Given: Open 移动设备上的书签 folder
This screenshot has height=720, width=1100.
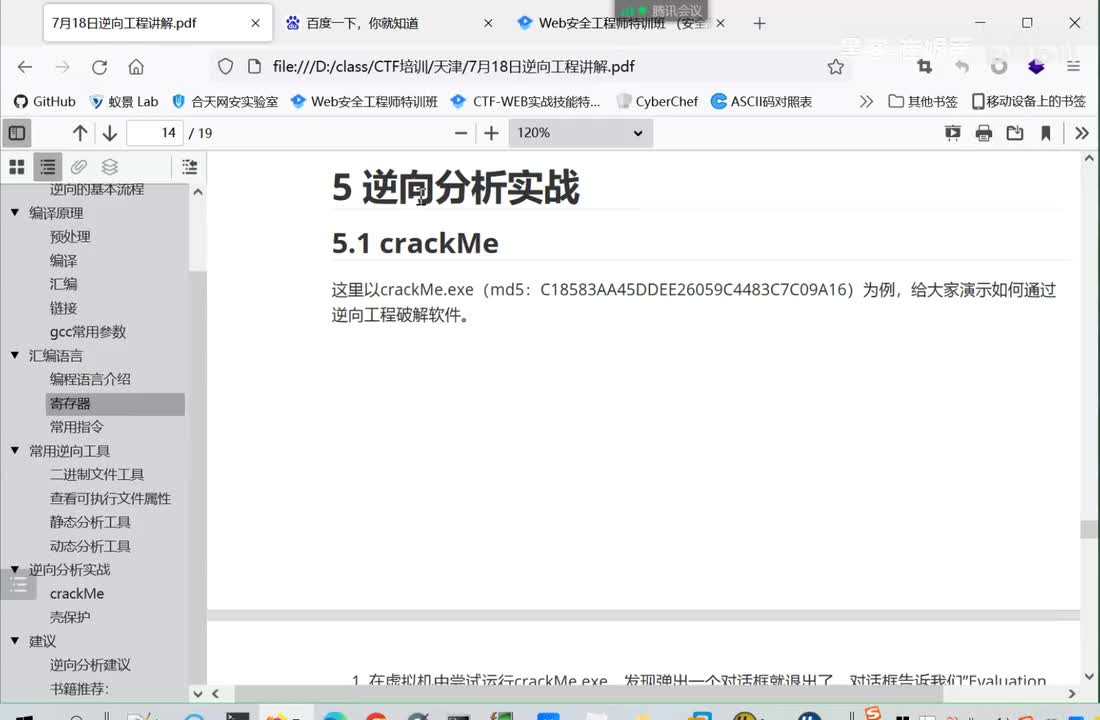Looking at the screenshot, I should pyautogui.click(x=1028, y=101).
